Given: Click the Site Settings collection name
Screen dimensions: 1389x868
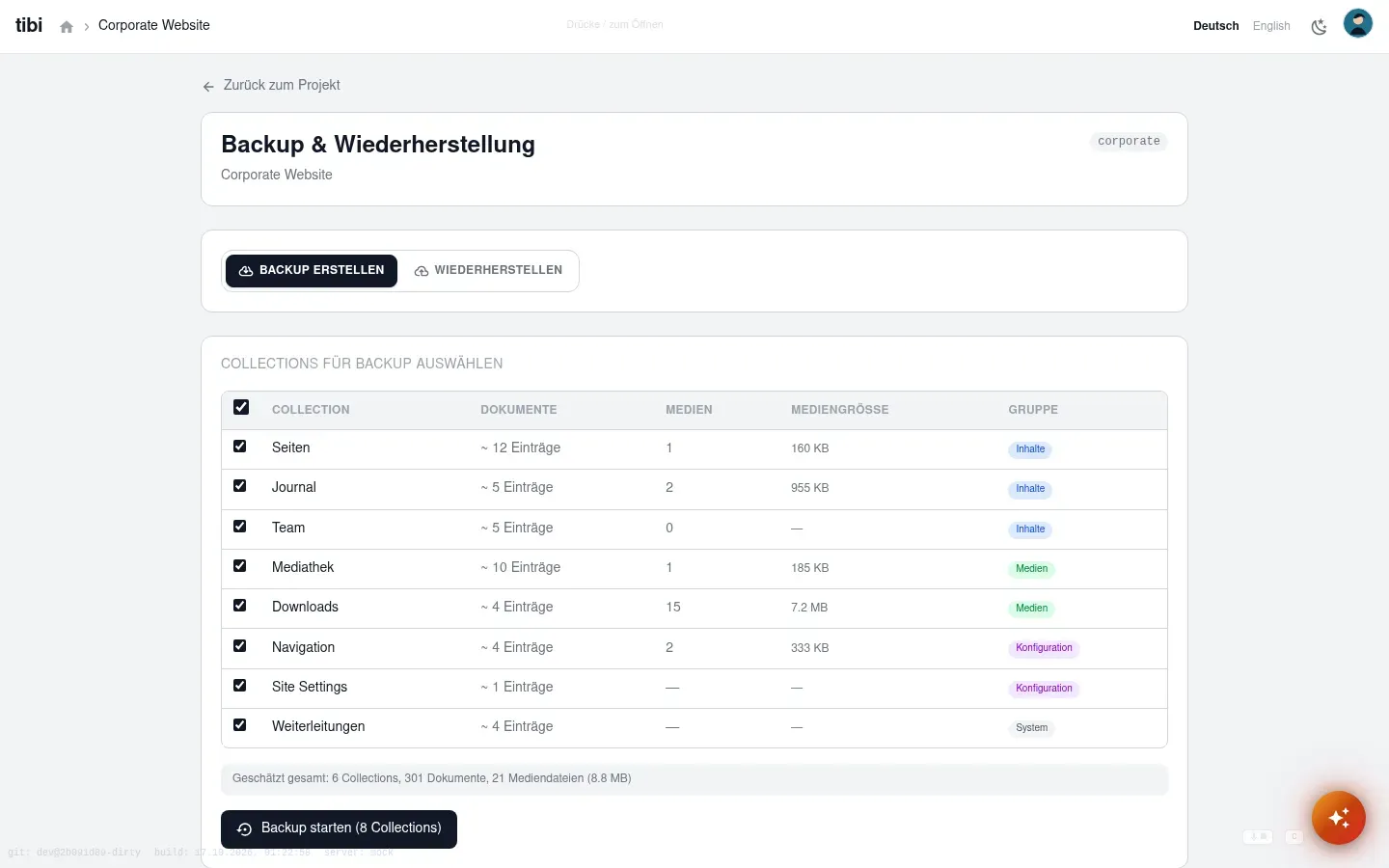Looking at the screenshot, I should point(310,687).
